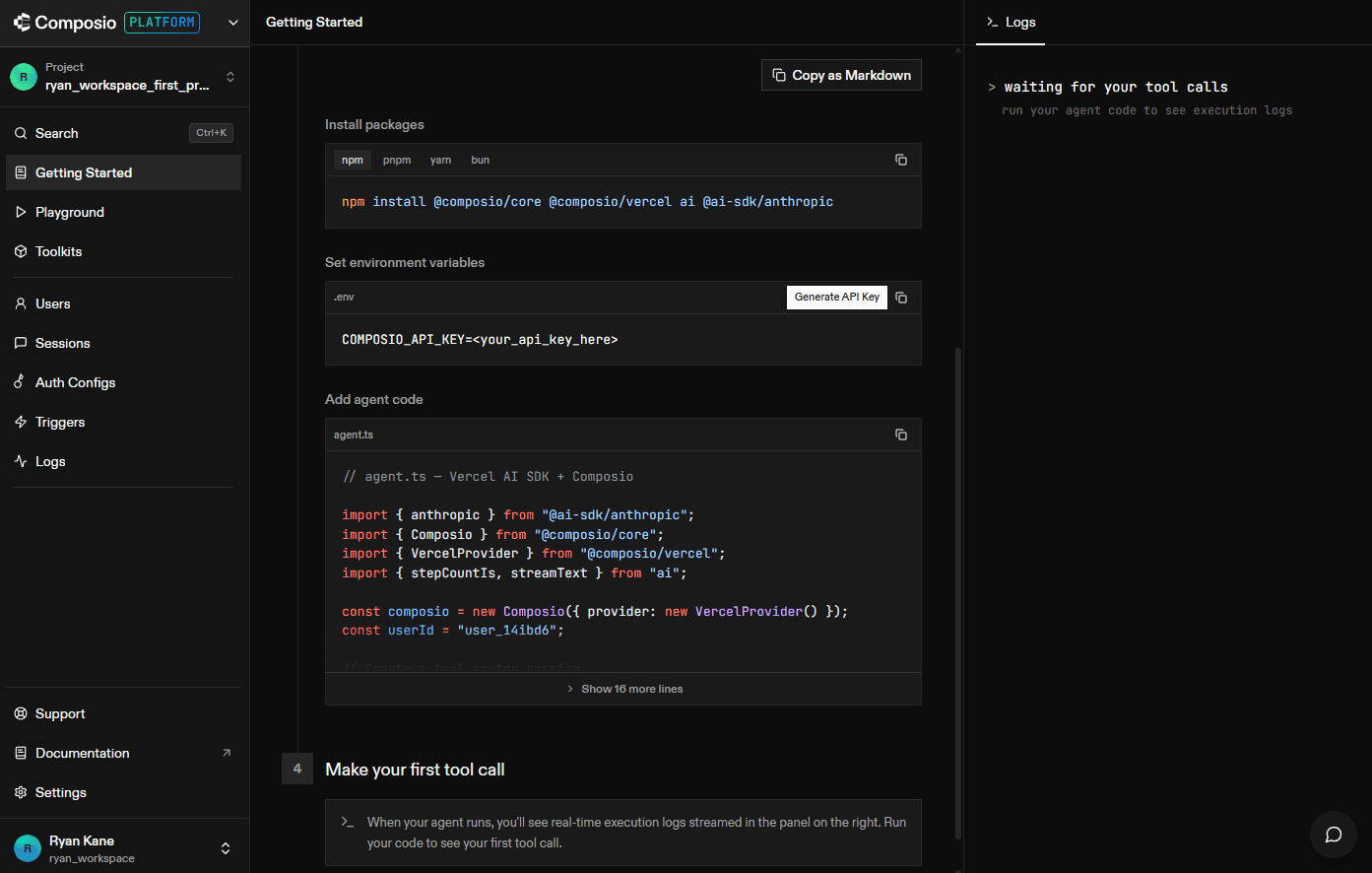Image resolution: width=1372 pixels, height=873 pixels.
Task: Click the Composio logo icon
Action: (22, 22)
